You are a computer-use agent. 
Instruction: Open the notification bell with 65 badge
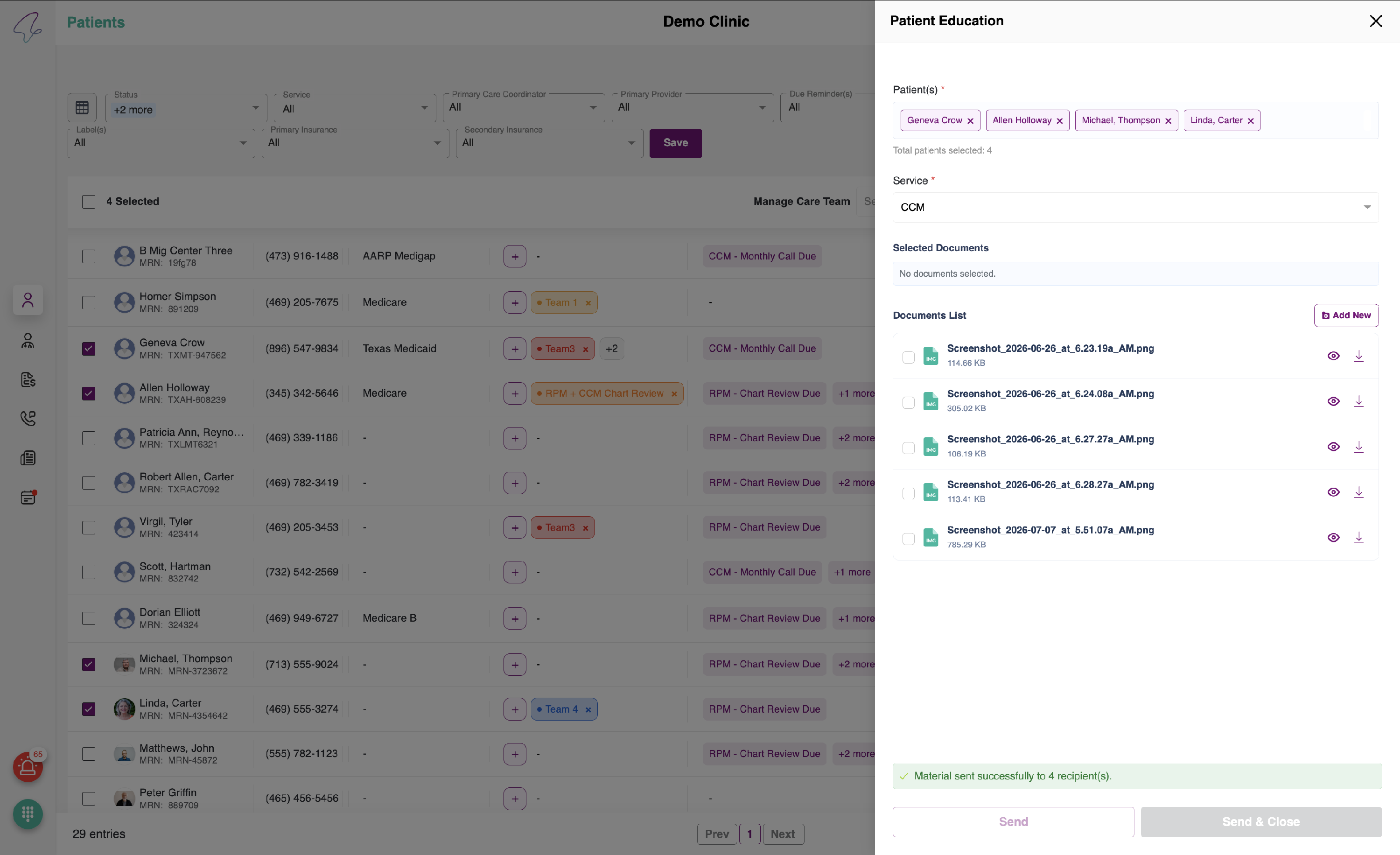coord(28,767)
